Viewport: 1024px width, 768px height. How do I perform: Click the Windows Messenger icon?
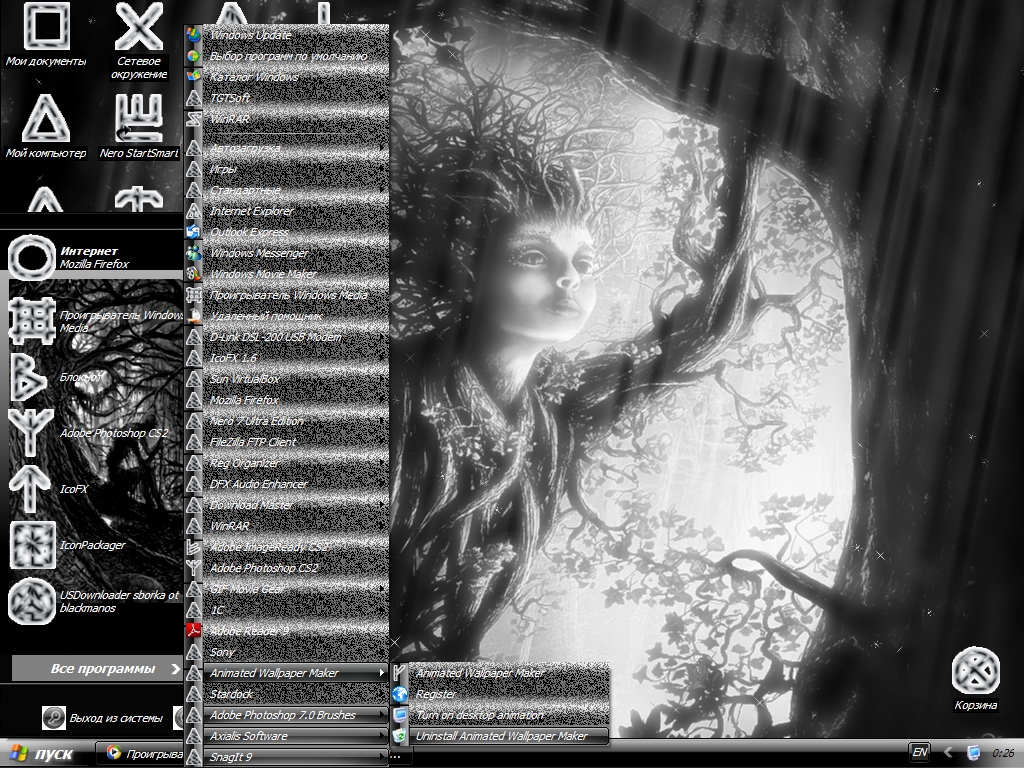193,253
